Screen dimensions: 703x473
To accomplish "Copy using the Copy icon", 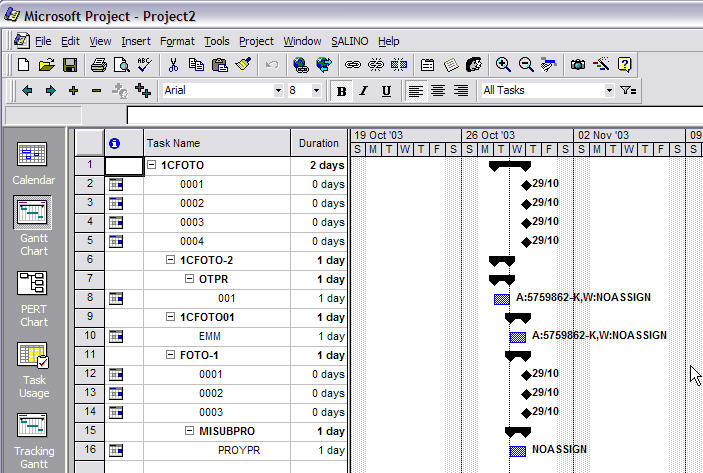I will (196, 65).
